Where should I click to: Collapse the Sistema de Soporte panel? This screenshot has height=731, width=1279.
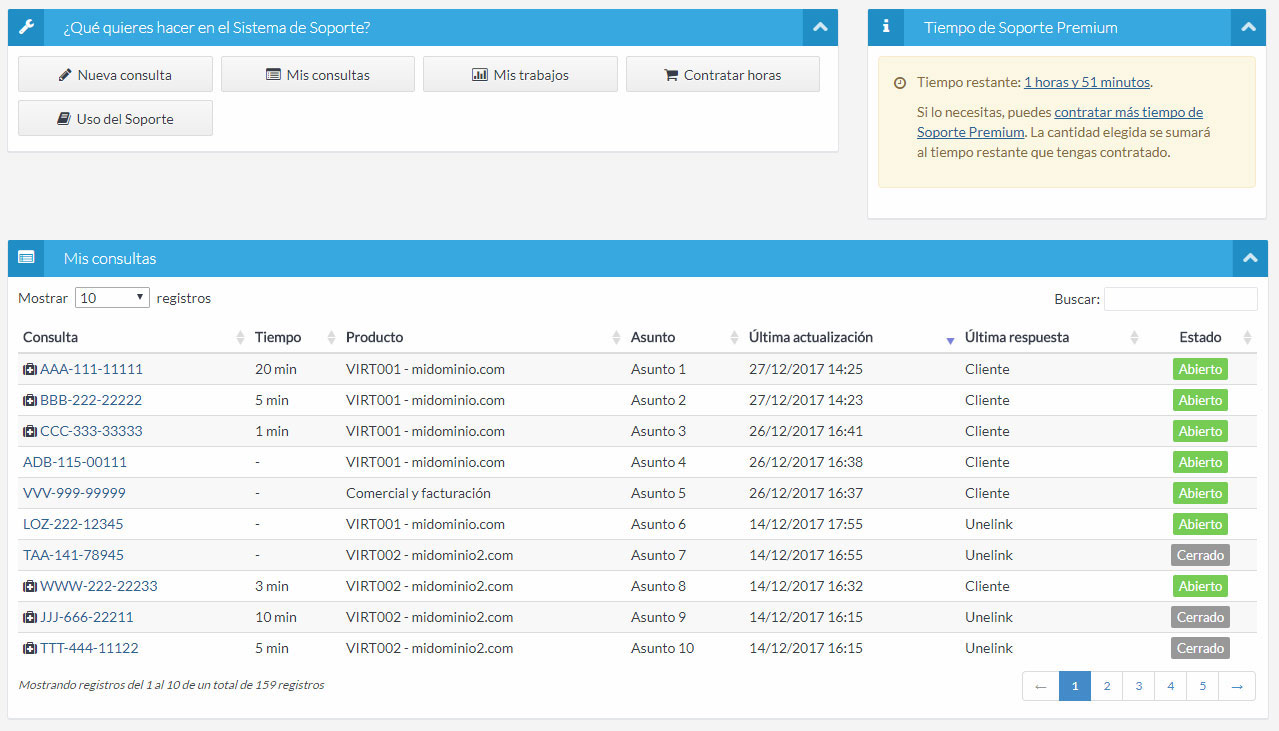point(820,27)
